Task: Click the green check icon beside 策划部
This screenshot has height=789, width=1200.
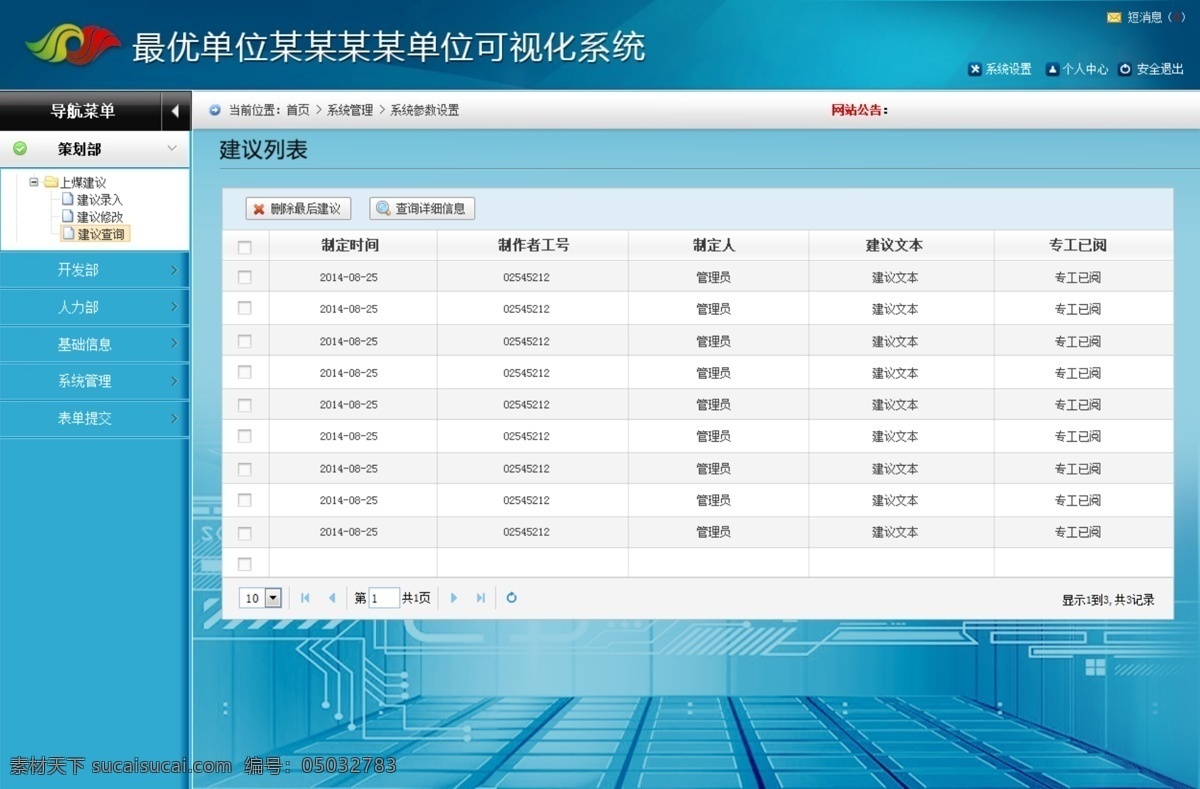Action: (20, 148)
